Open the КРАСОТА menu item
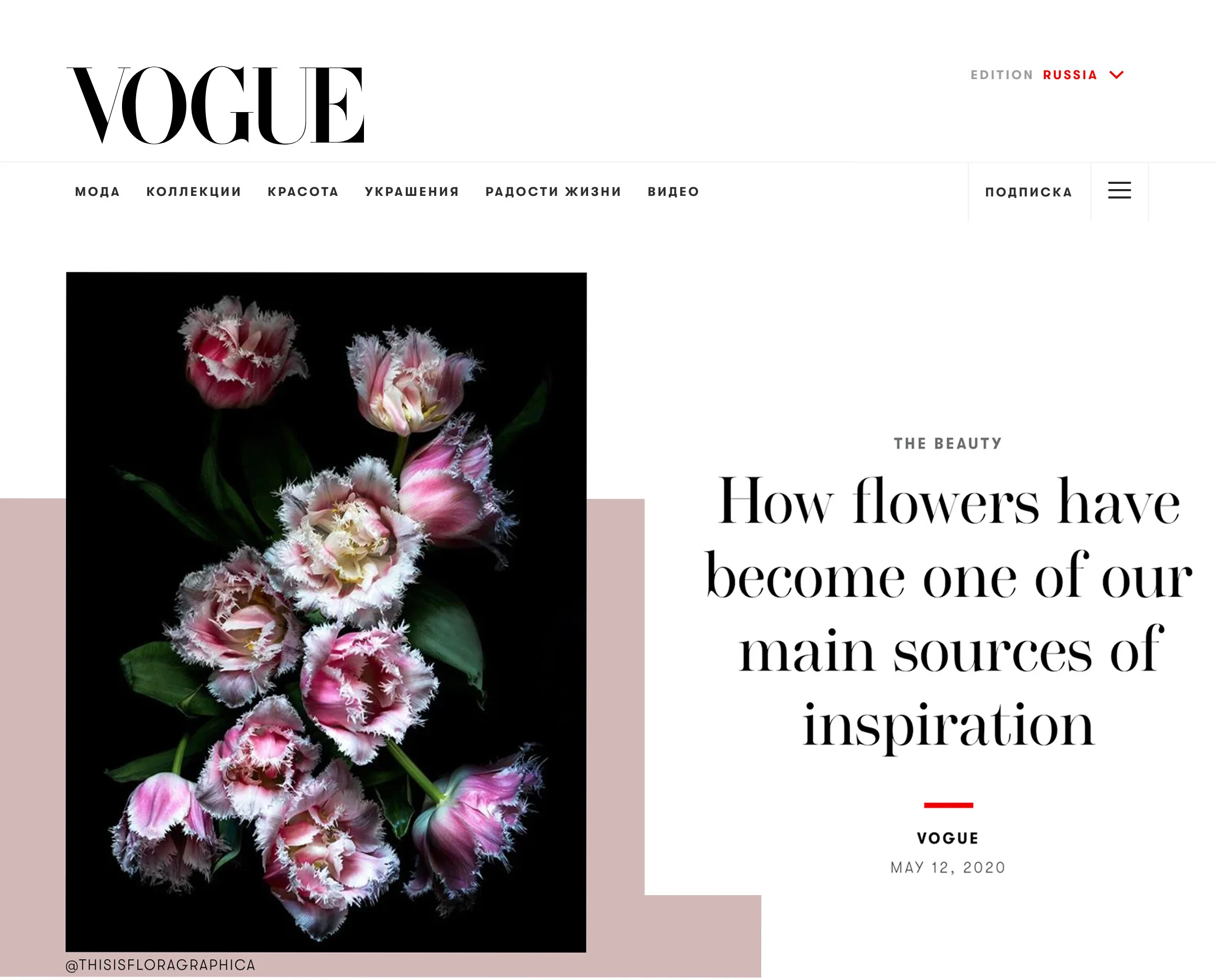This screenshot has height=980, width=1216. coord(303,192)
